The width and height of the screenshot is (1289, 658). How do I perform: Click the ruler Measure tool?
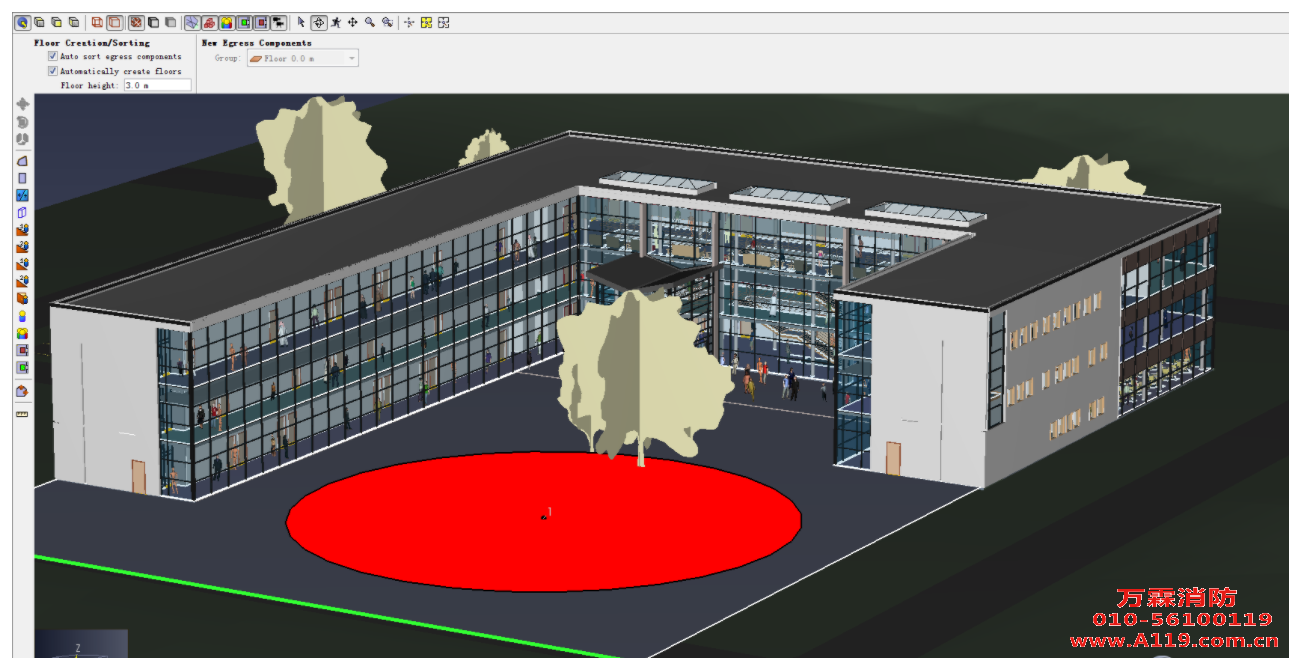tap(22, 413)
